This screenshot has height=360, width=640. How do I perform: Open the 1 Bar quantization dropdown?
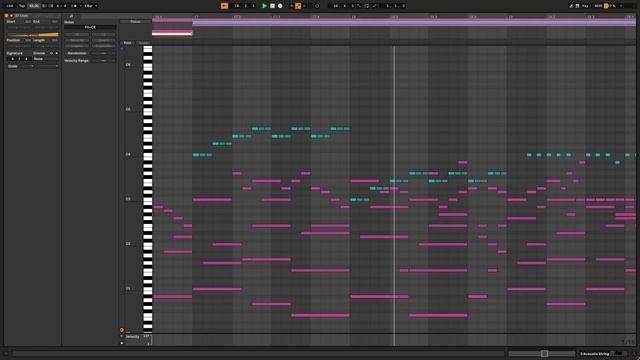(90, 6)
